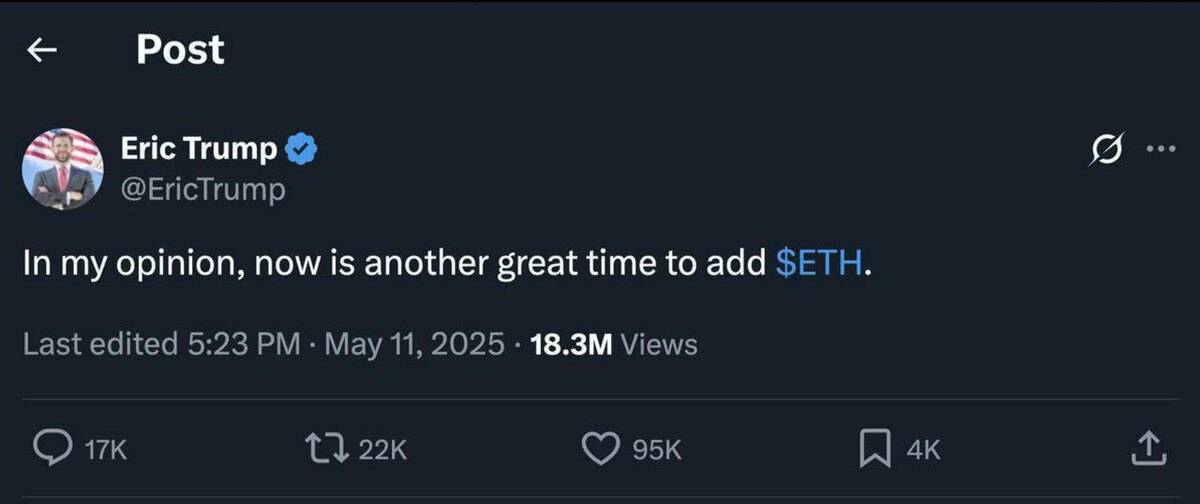
Task: View edit history via Last edited
Action: pos(95,345)
